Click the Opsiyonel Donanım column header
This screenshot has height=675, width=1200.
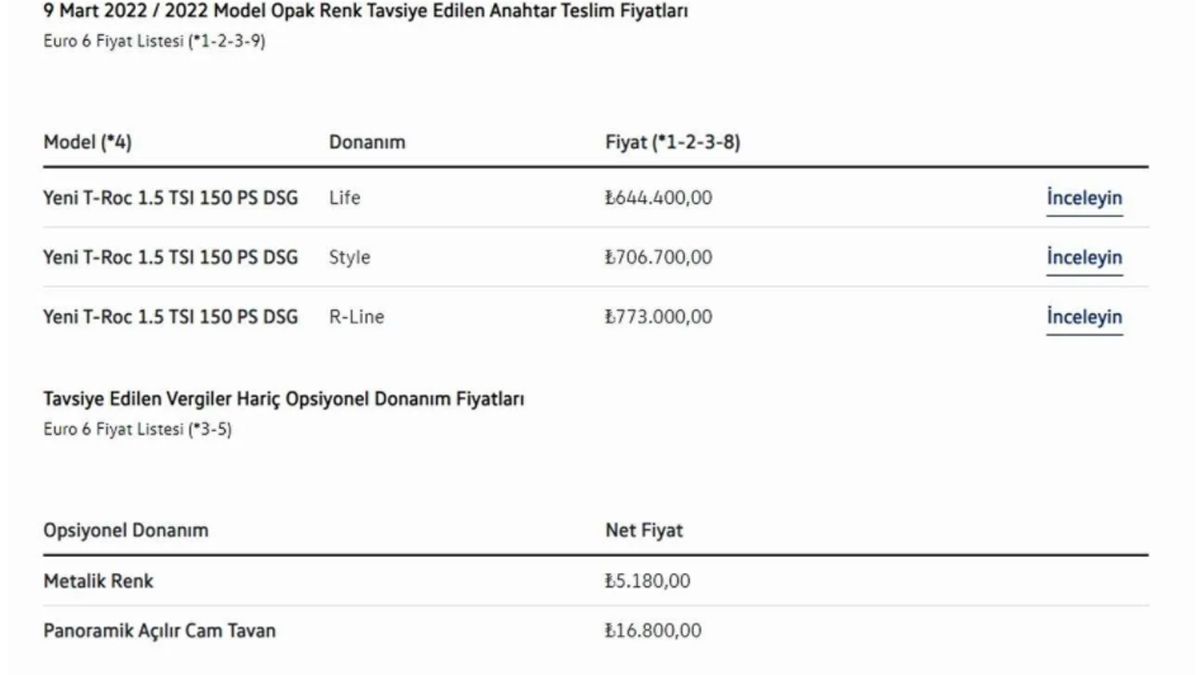[126, 531]
